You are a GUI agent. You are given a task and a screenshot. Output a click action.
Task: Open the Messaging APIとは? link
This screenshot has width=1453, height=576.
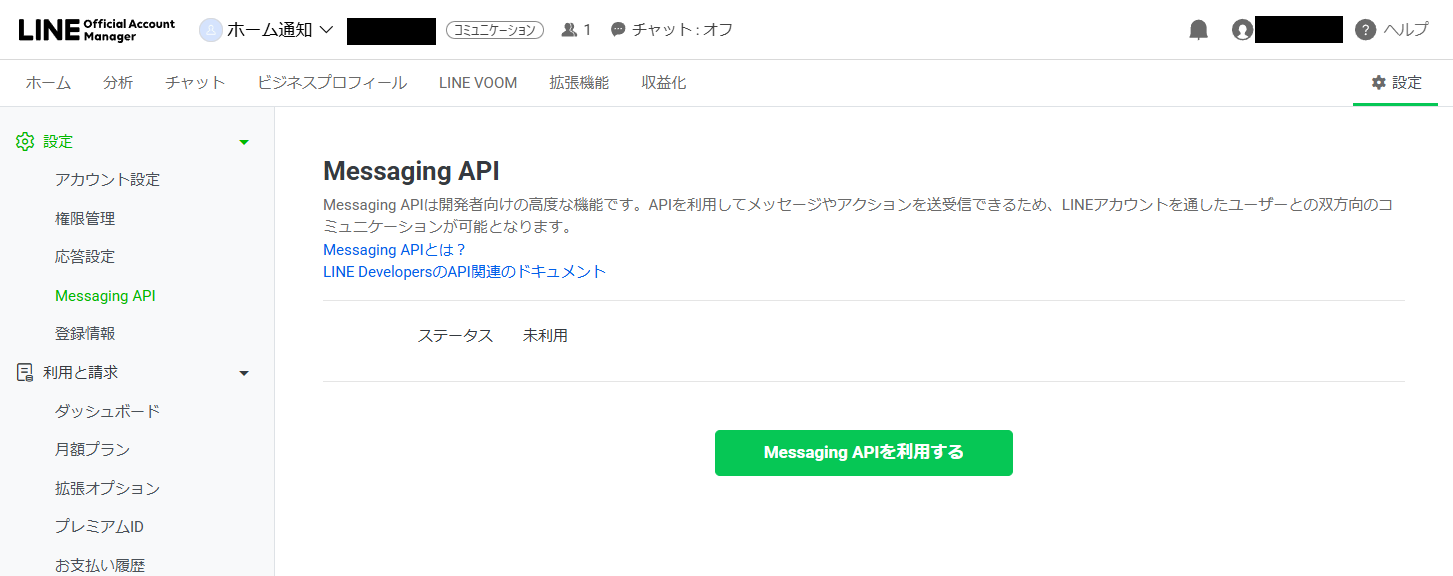tap(395, 250)
